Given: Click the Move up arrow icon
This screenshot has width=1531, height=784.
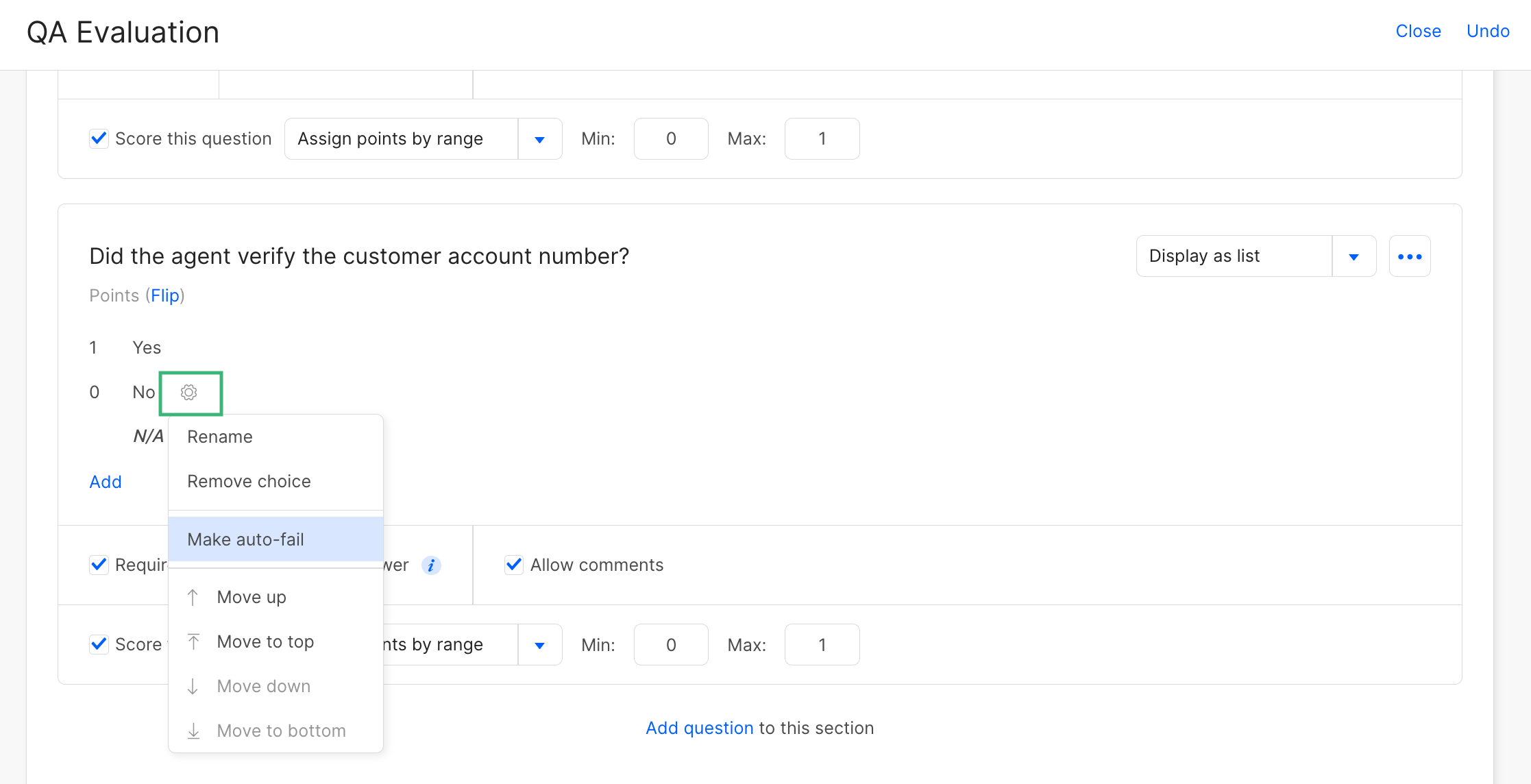Looking at the screenshot, I should click(193, 598).
